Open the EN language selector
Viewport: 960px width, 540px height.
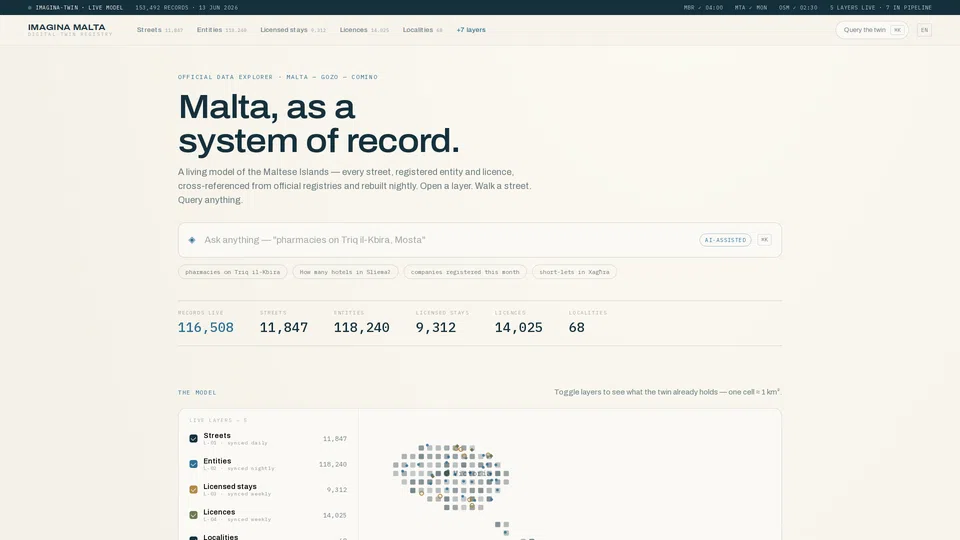(924, 30)
